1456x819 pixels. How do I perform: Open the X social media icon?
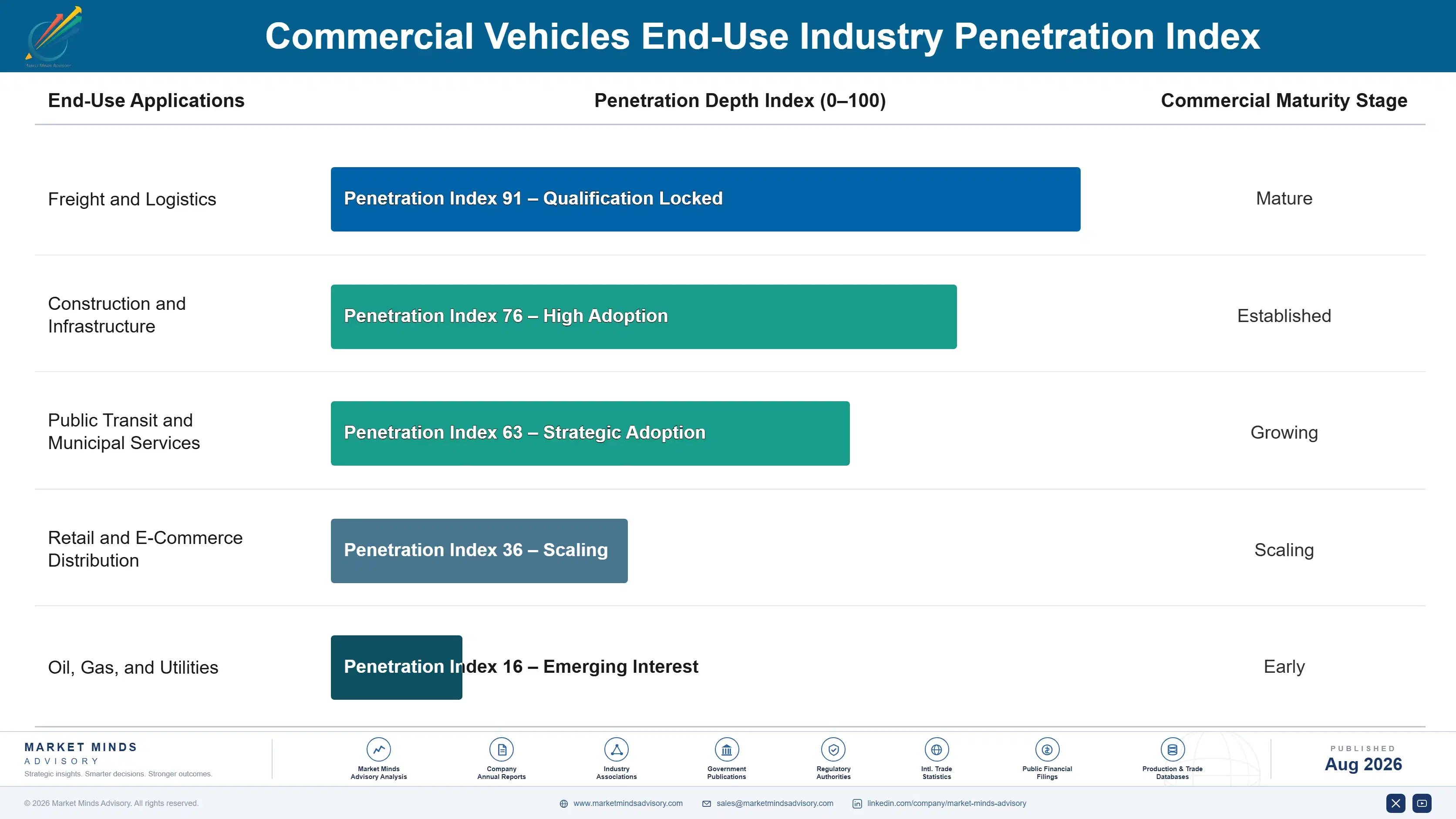(1395, 803)
